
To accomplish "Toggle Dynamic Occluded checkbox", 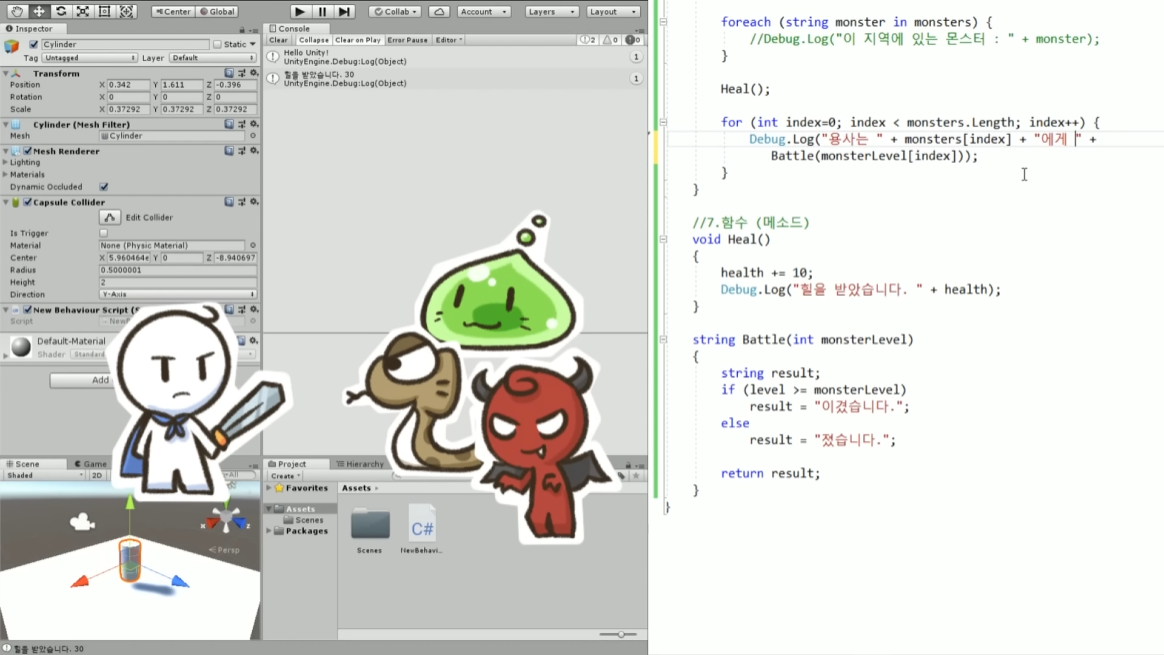I will (x=103, y=187).
